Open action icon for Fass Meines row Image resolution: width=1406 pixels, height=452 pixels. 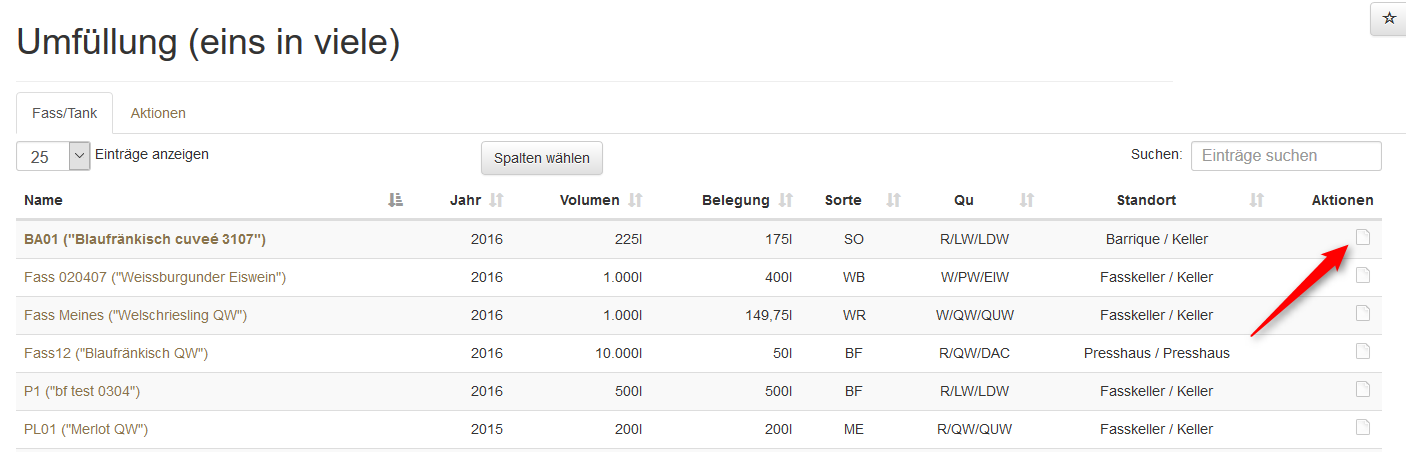click(x=1362, y=313)
